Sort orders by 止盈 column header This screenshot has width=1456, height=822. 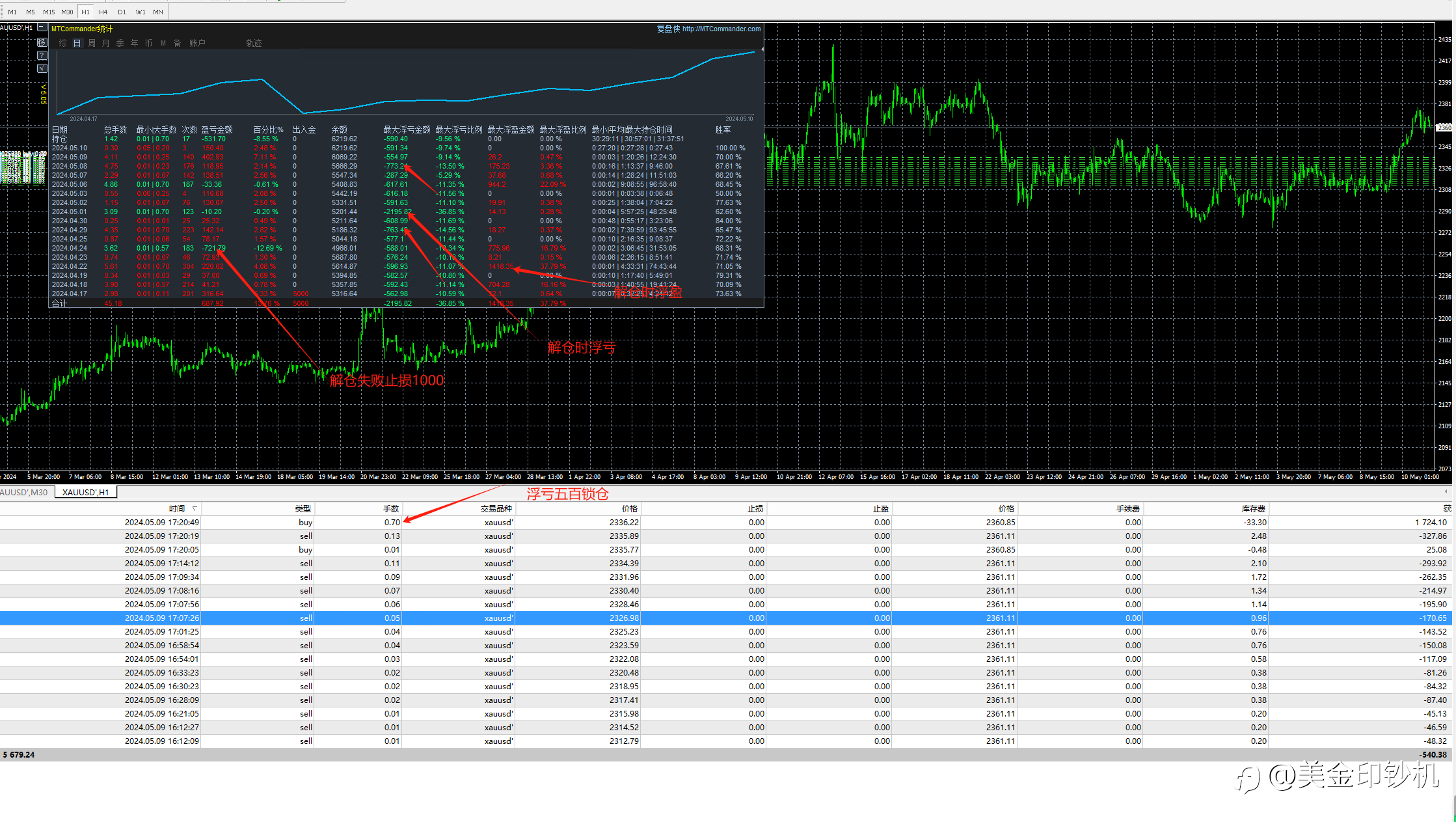pos(829,508)
